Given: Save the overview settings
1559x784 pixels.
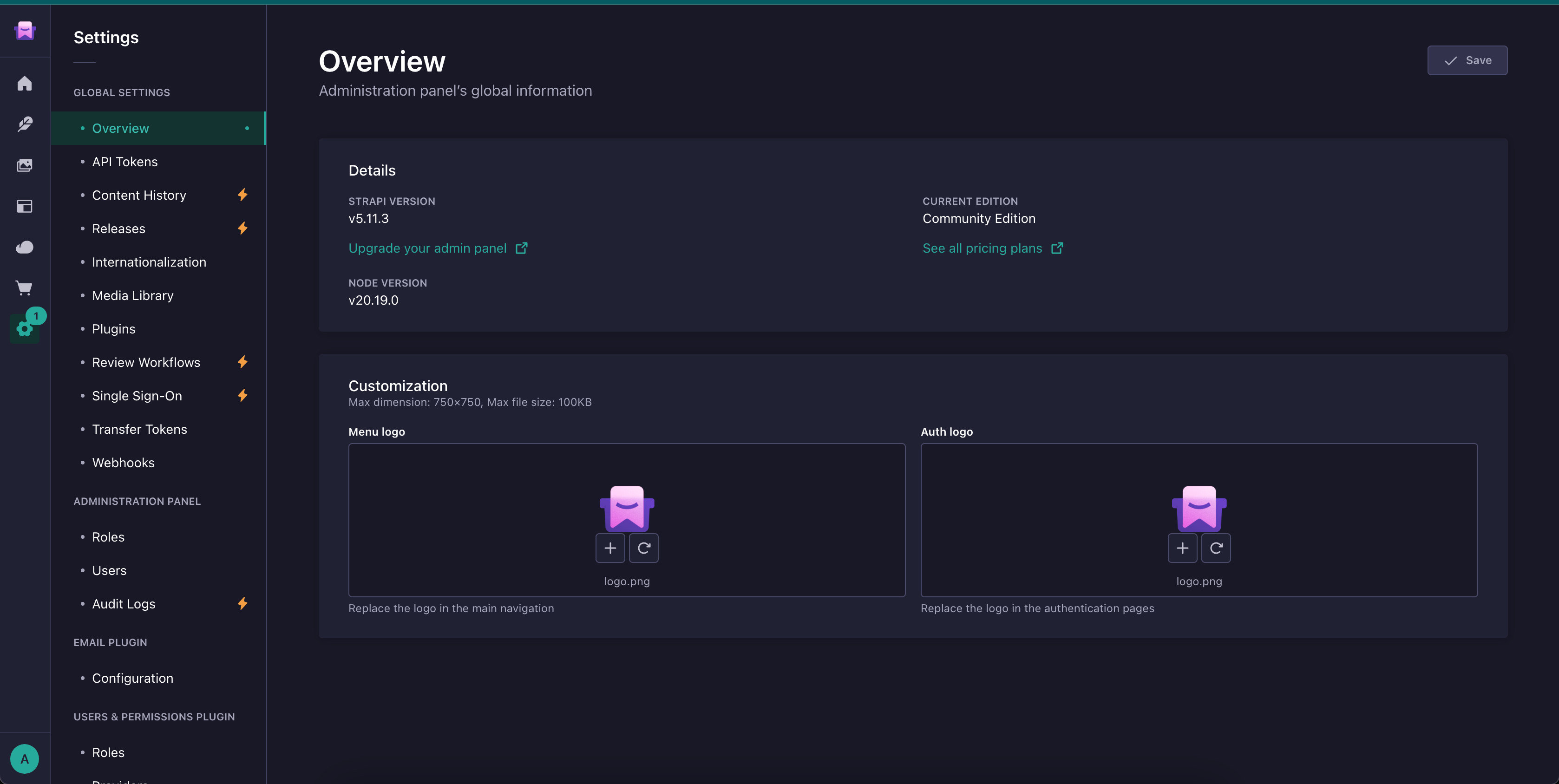Looking at the screenshot, I should click(1467, 60).
